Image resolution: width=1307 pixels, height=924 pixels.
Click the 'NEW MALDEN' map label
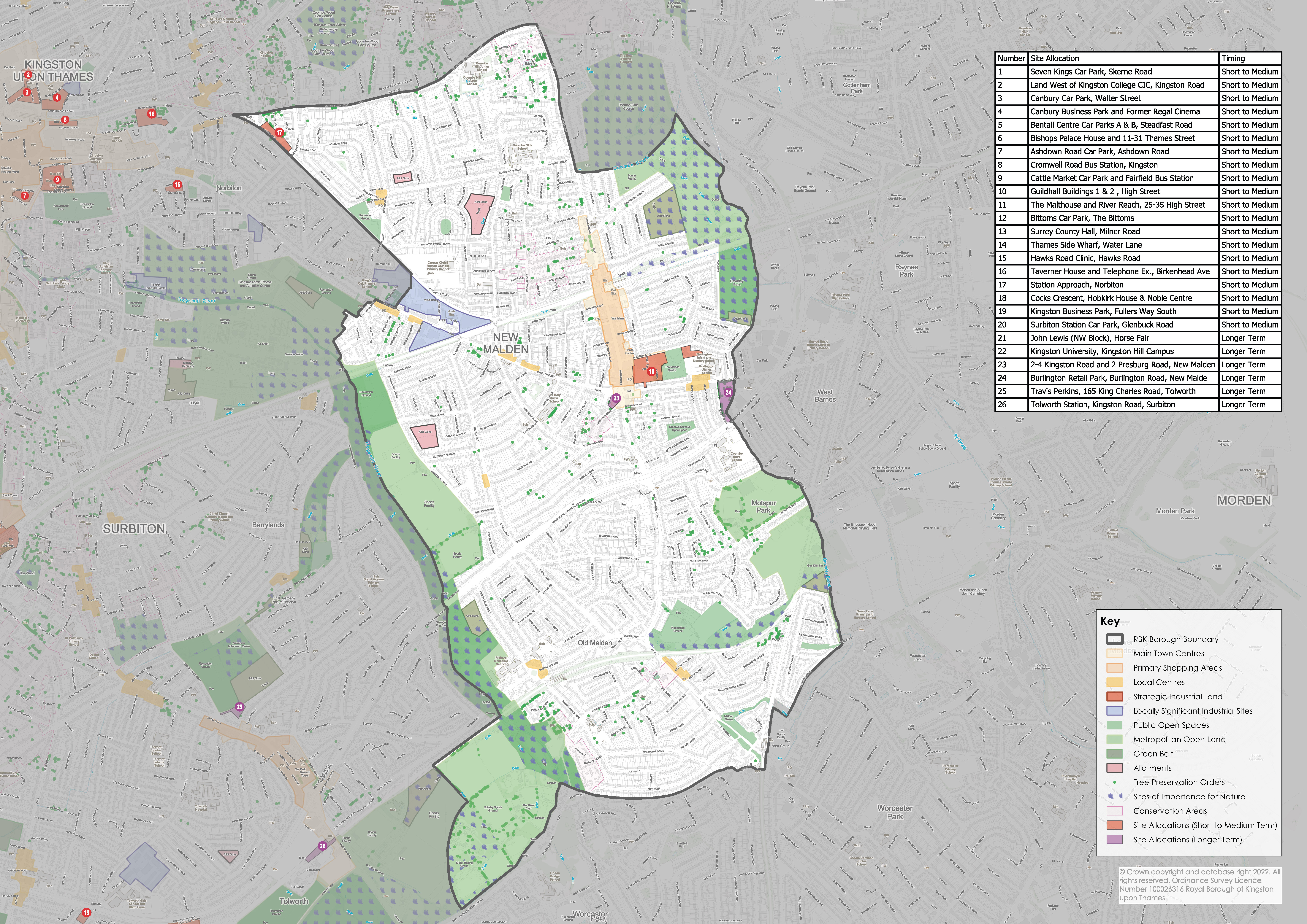click(506, 343)
